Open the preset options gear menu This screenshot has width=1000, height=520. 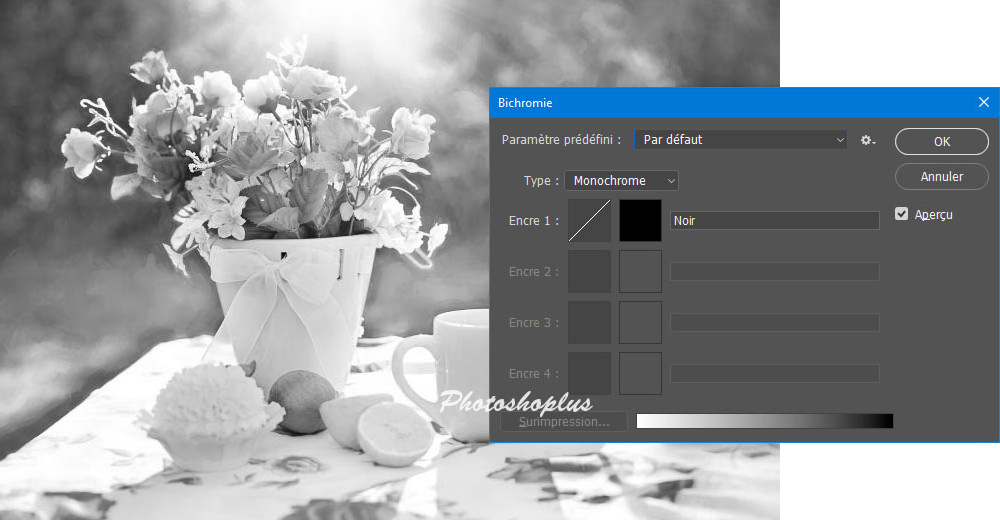[867, 140]
